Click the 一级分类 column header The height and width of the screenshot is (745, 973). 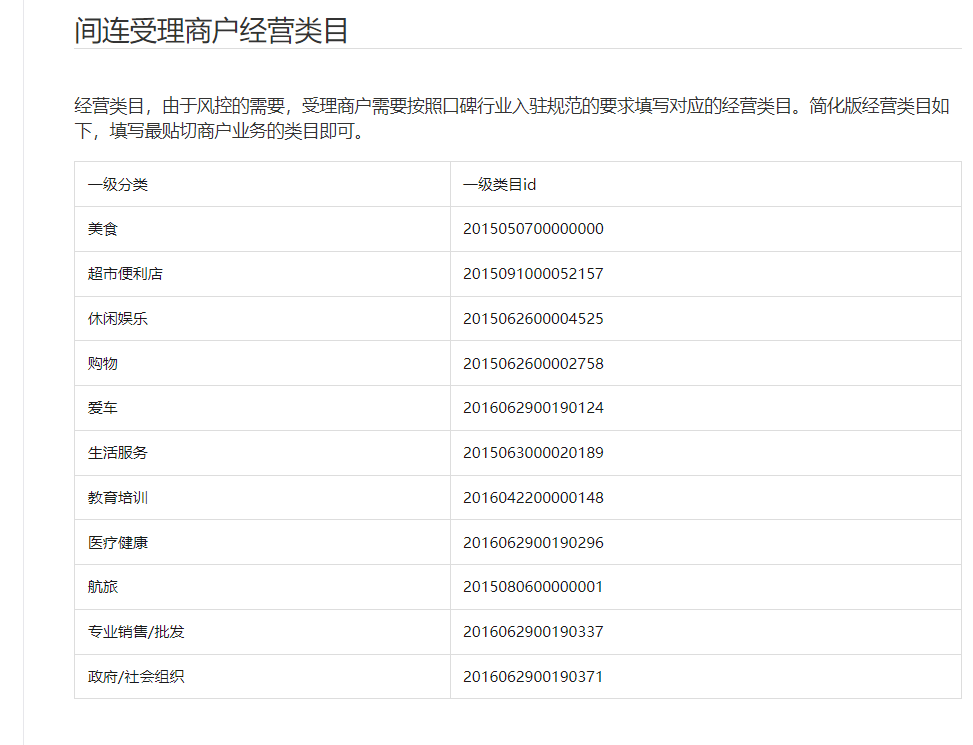[x=118, y=185]
